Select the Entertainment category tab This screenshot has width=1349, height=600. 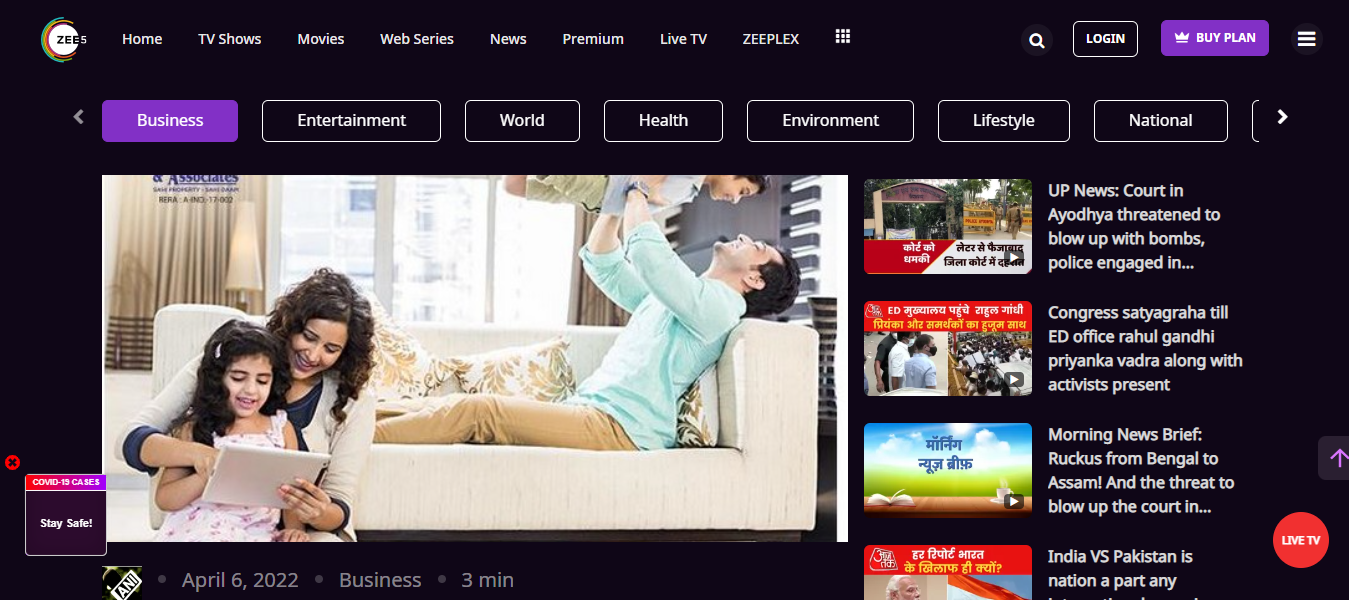[351, 121]
